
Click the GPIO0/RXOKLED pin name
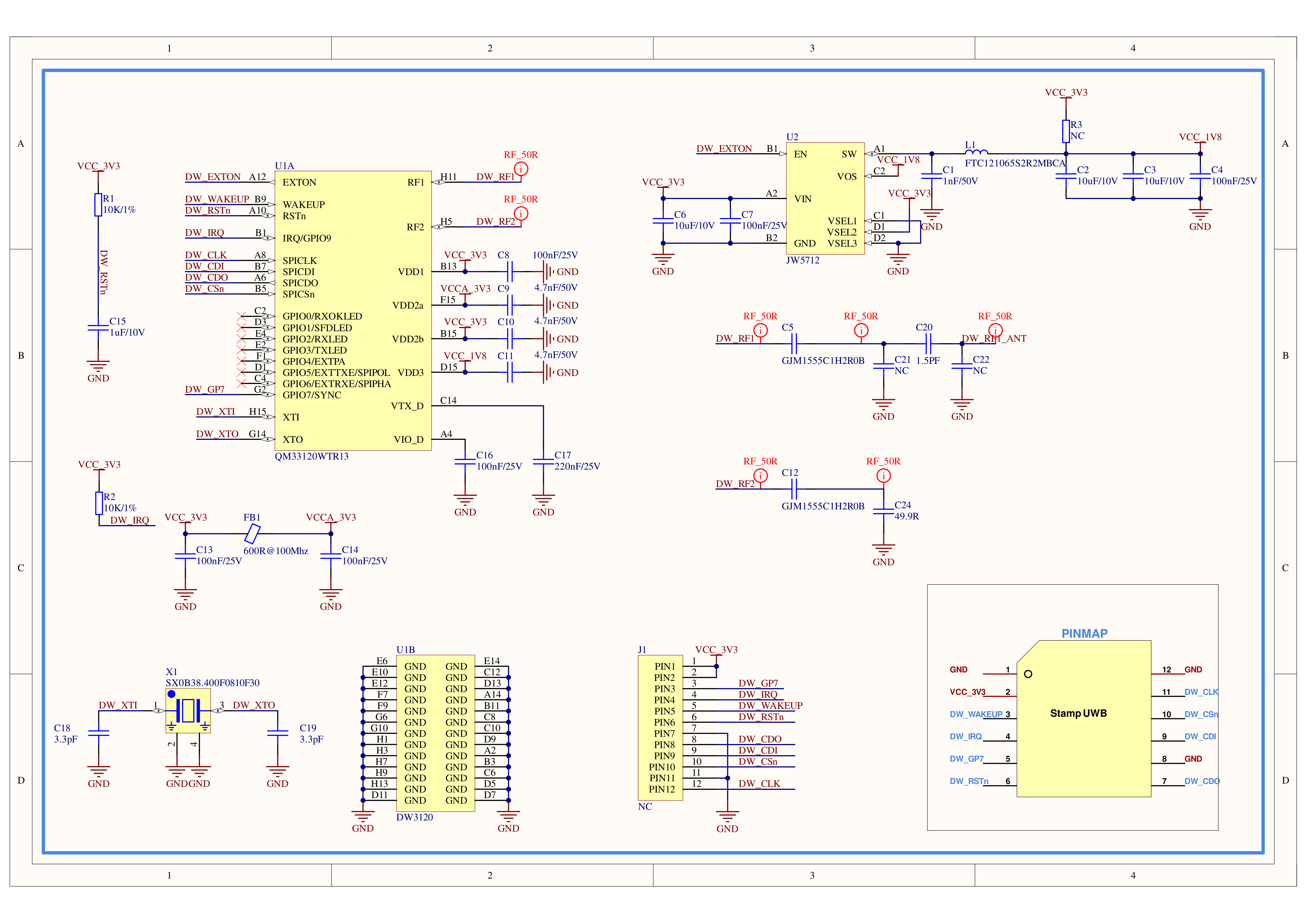click(x=323, y=316)
